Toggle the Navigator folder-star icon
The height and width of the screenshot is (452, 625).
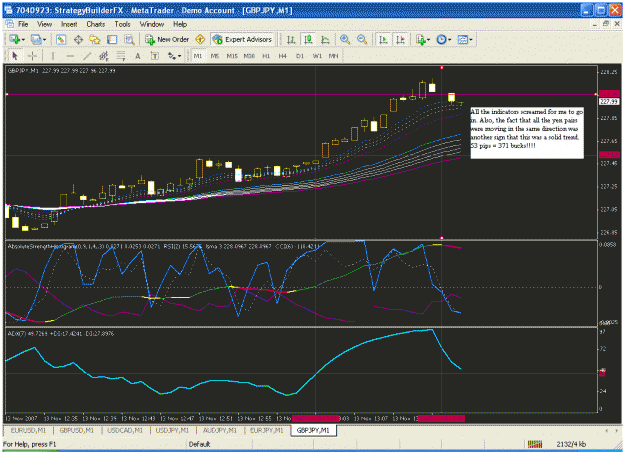coord(95,39)
